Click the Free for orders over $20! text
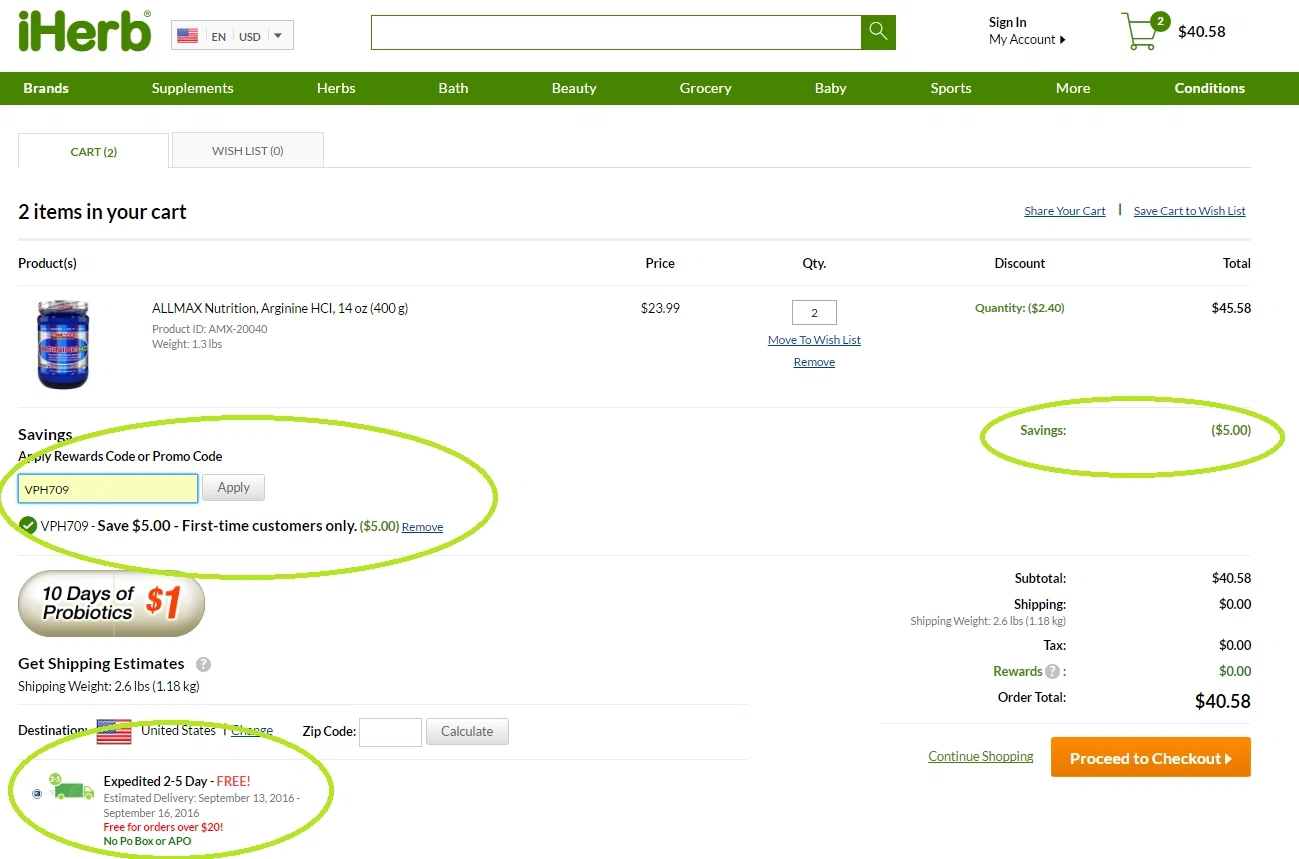The image size is (1299, 859). (x=163, y=827)
